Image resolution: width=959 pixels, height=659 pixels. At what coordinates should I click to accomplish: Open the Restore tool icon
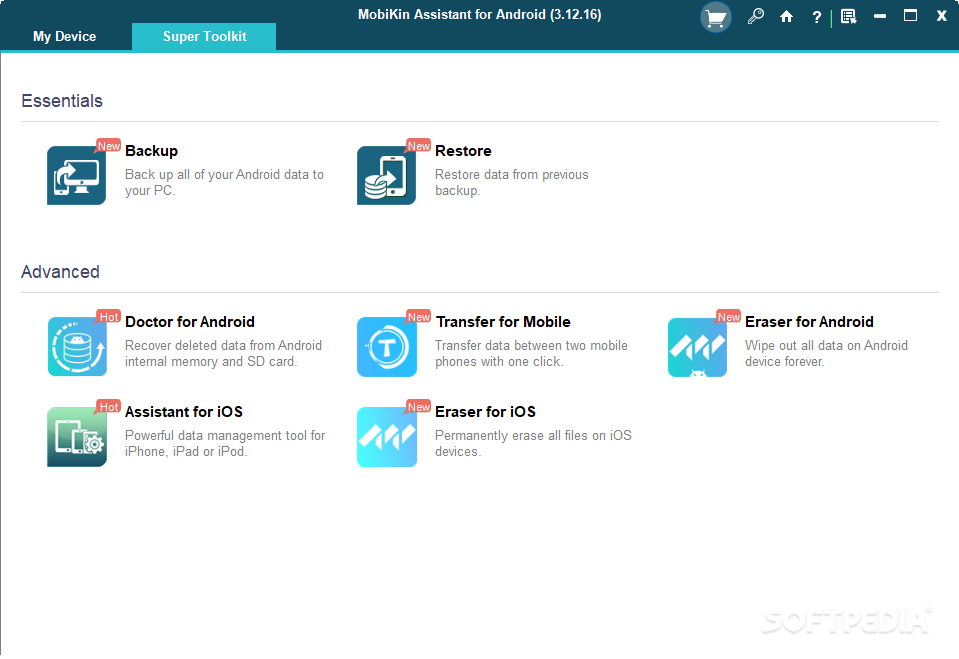point(387,175)
